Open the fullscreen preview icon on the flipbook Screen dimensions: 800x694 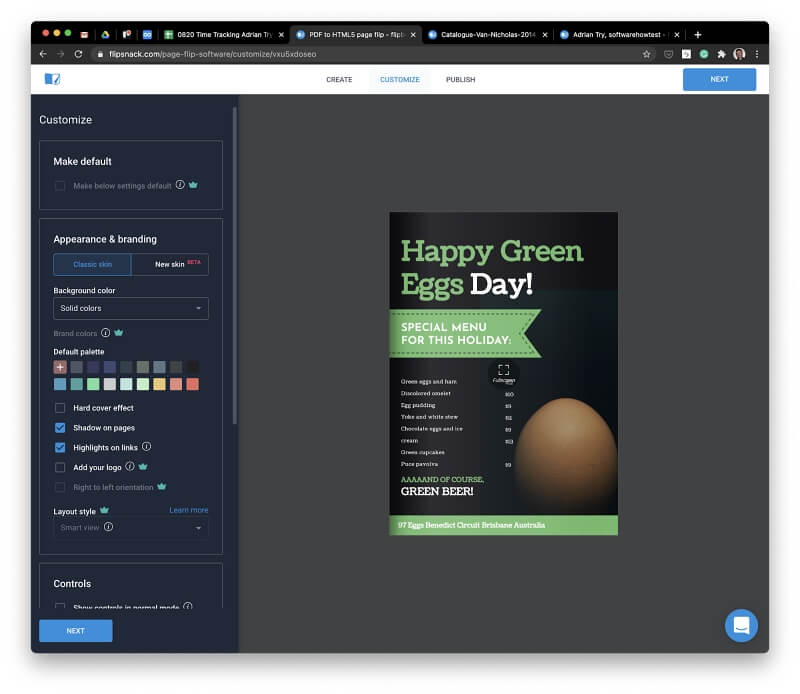503,370
